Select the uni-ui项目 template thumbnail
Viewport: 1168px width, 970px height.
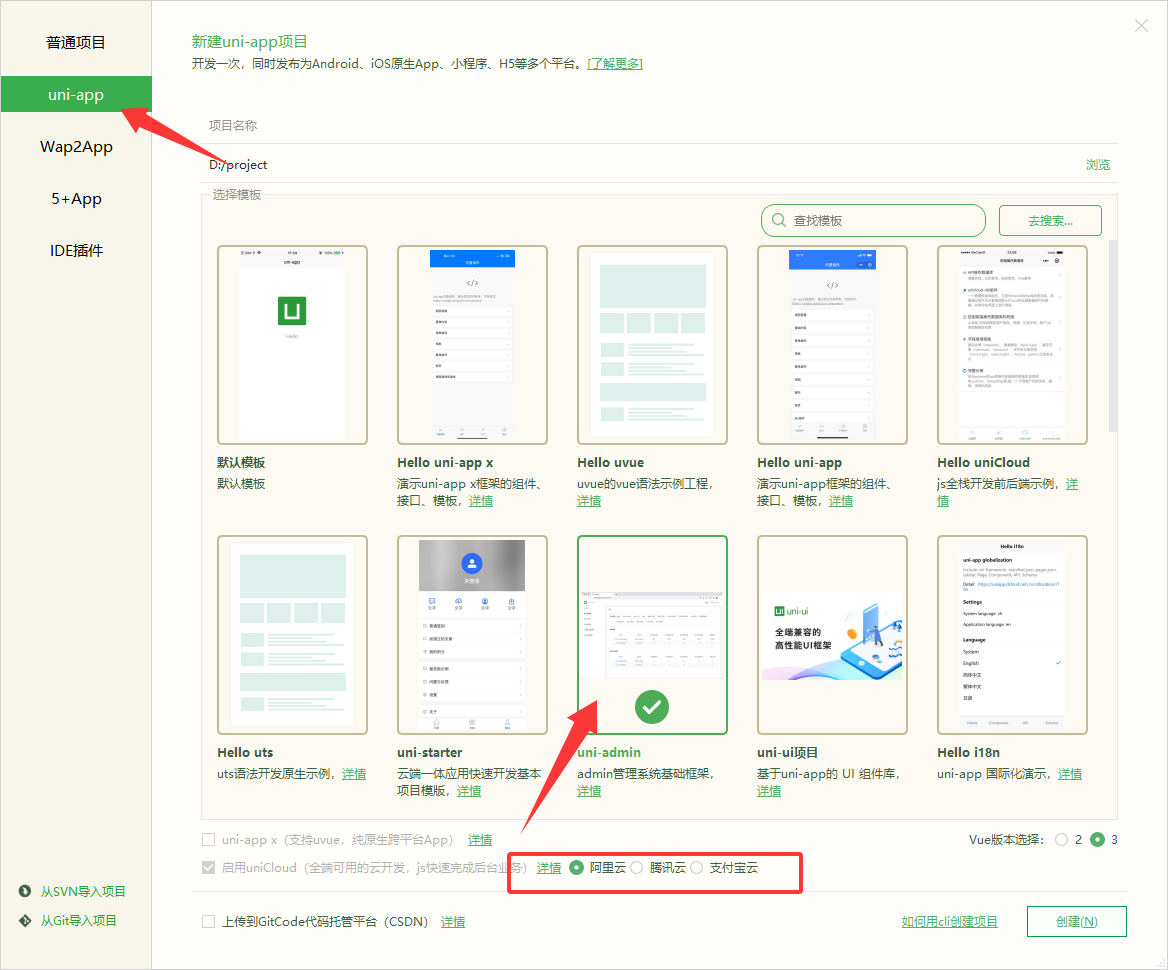click(x=832, y=635)
